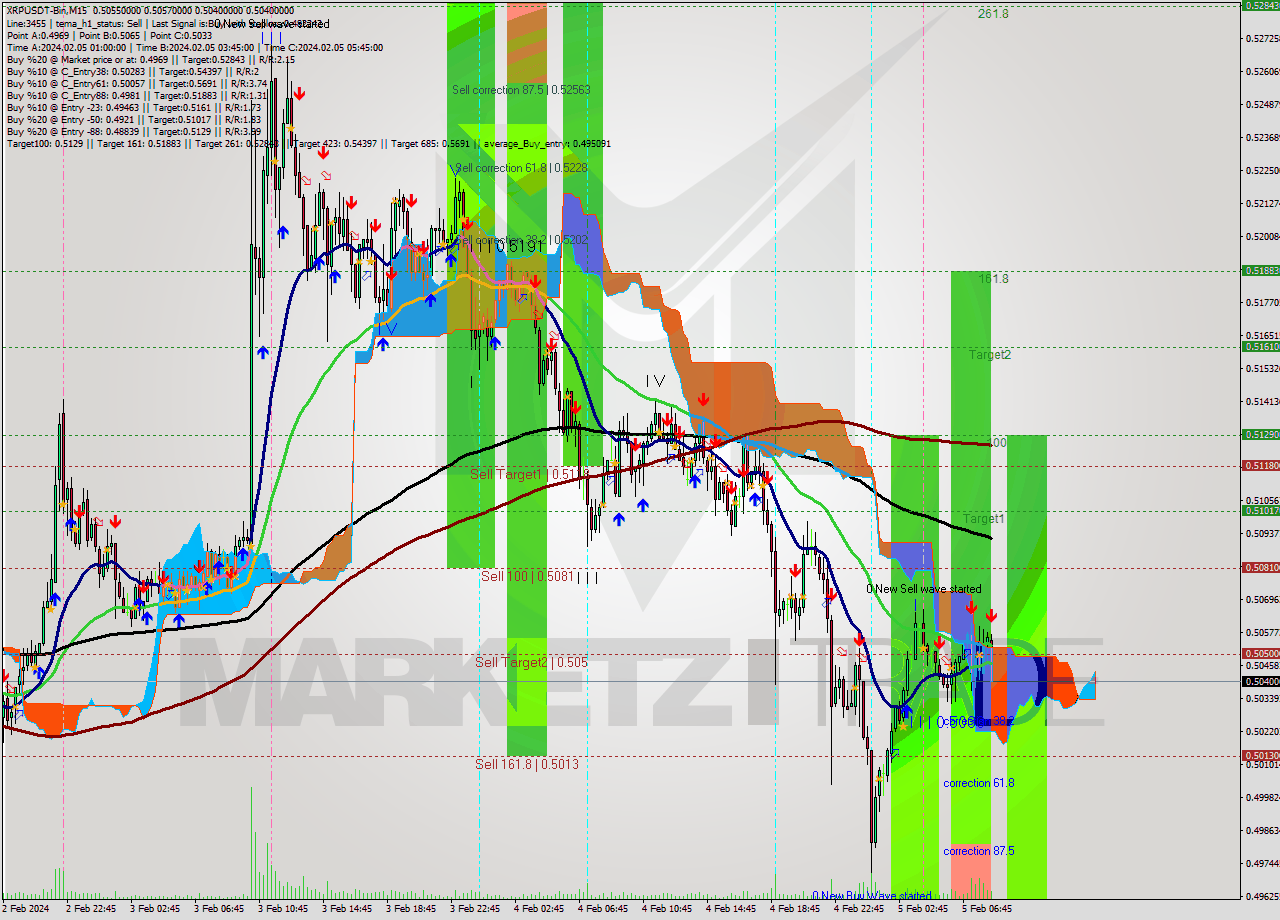Click 'Sell Target1 | 0.5118' label
Screen dimensions: 1280x920
click(x=530, y=474)
